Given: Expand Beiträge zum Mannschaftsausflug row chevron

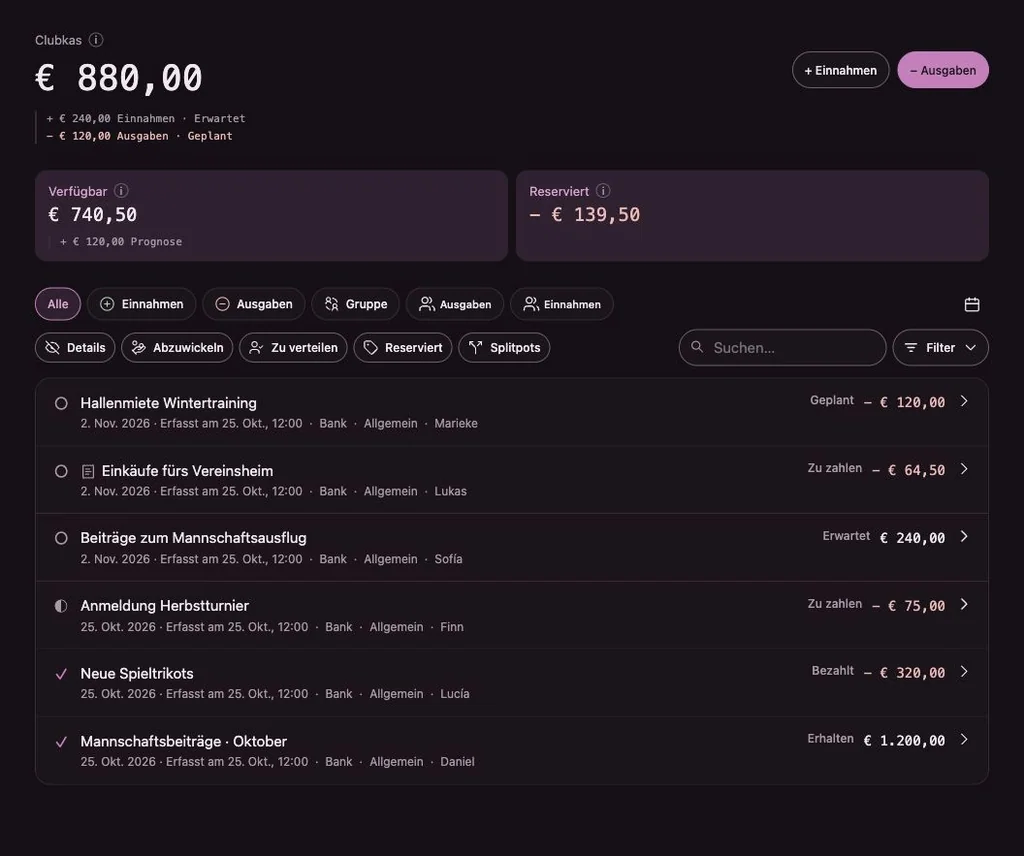Looking at the screenshot, I should (964, 536).
